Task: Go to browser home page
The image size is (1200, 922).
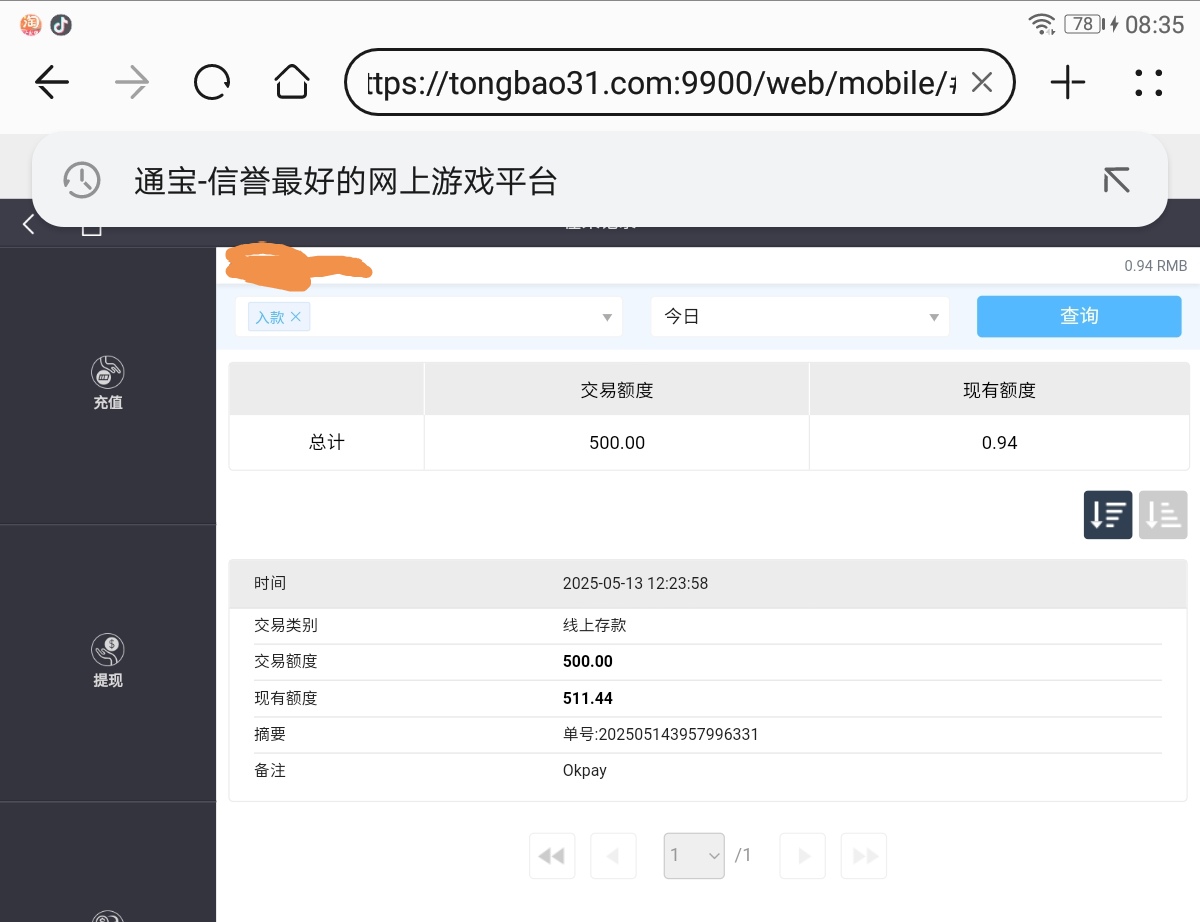Action: click(x=292, y=83)
